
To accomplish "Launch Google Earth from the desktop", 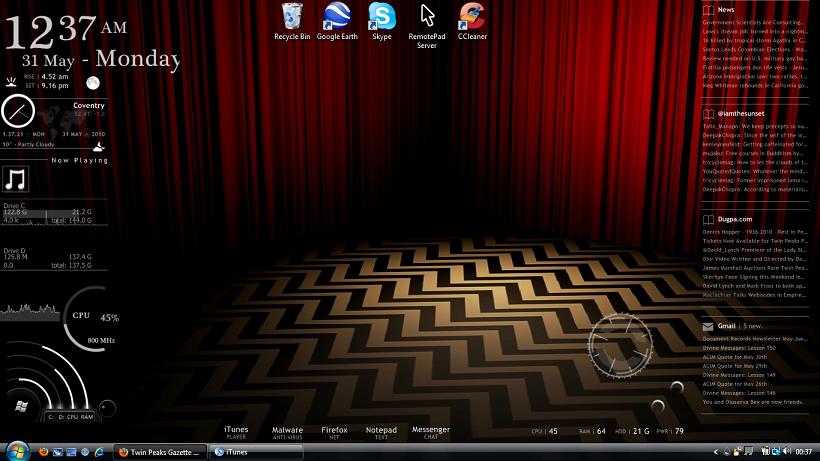I will [337, 22].
